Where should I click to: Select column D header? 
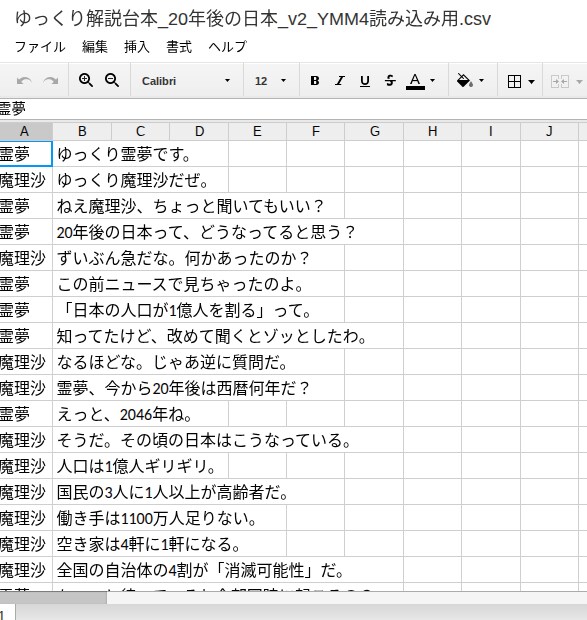click(x=199, y=131)
